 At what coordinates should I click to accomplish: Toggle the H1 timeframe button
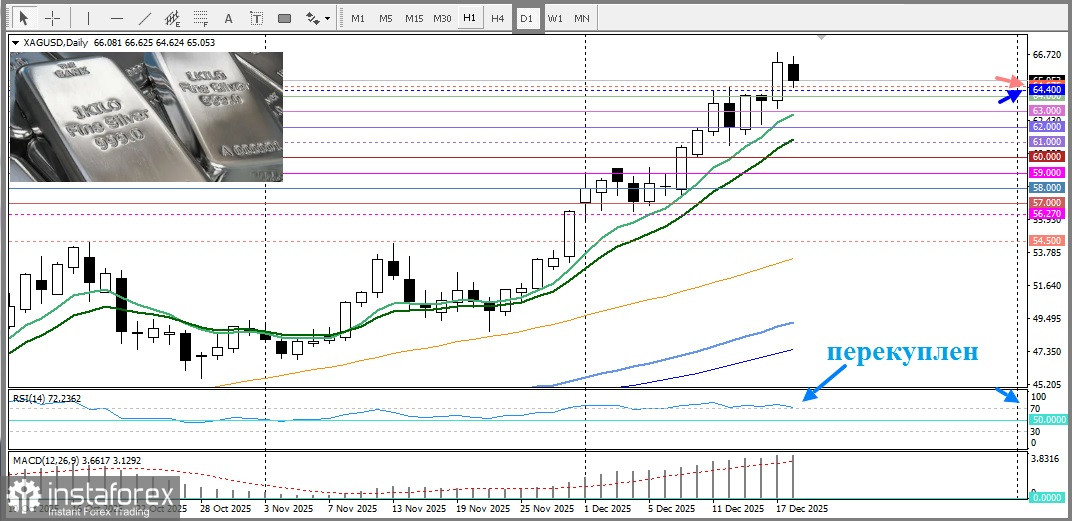pyautogui.click(x=469, y=18)
